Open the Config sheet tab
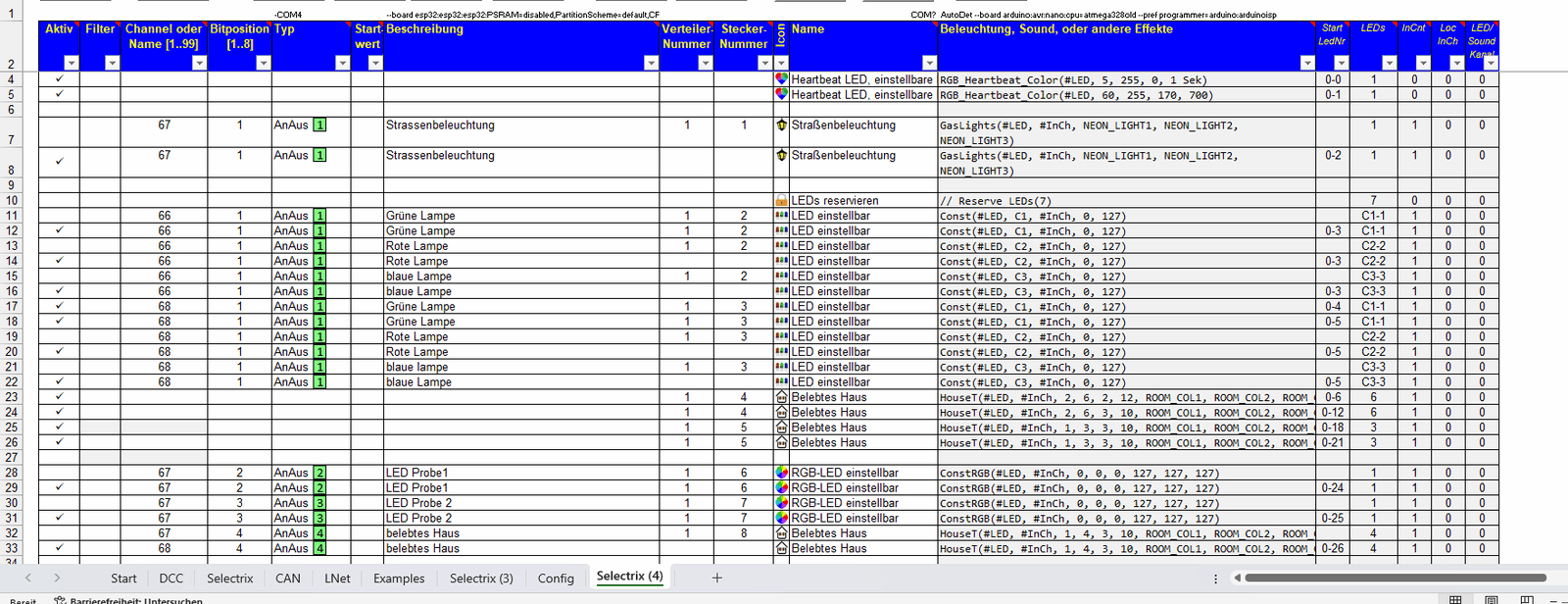Image resolution: width=1568 pixels, height=604 pixels. click(x=556, y=579)
